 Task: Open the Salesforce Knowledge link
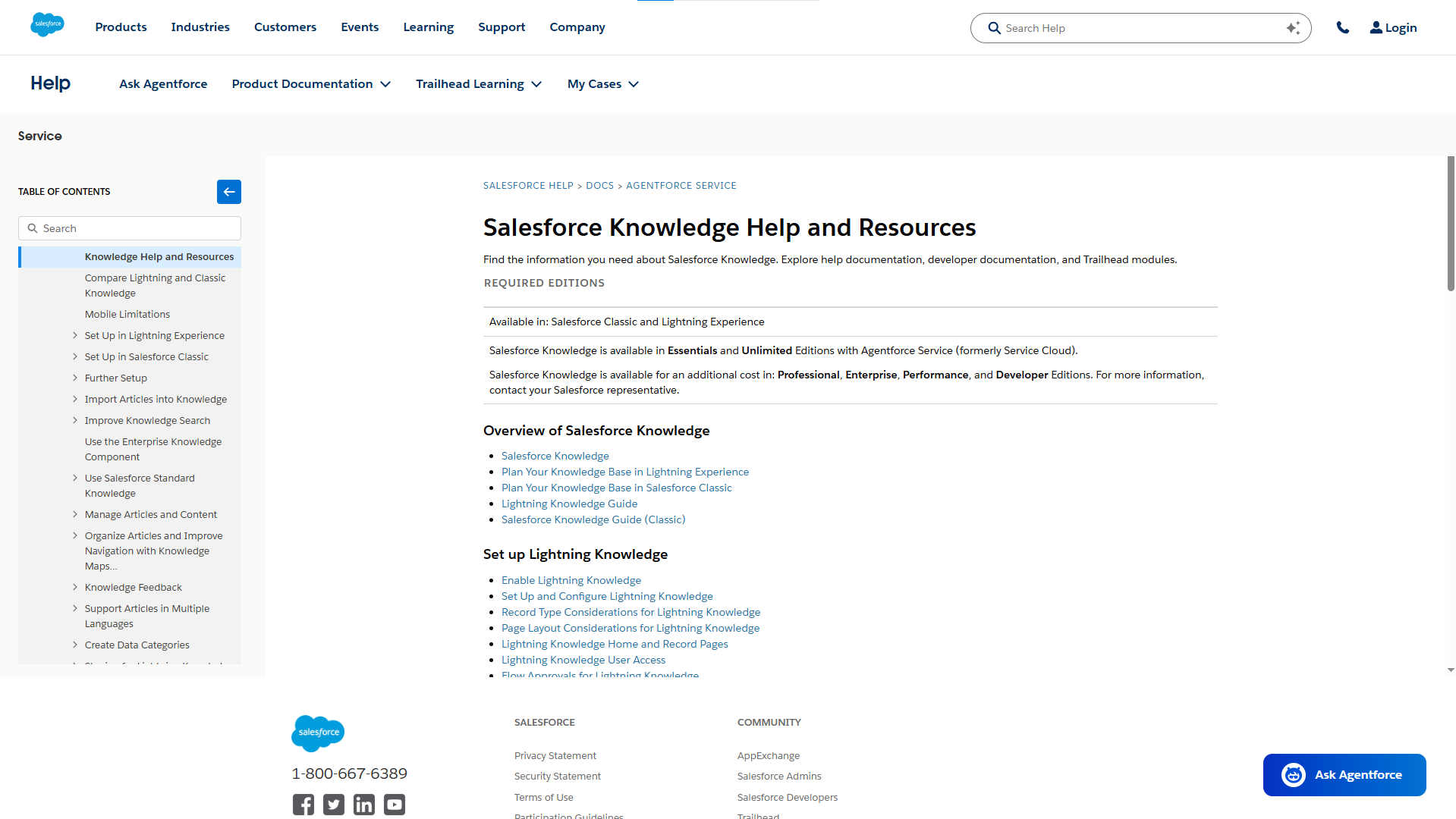555,456
